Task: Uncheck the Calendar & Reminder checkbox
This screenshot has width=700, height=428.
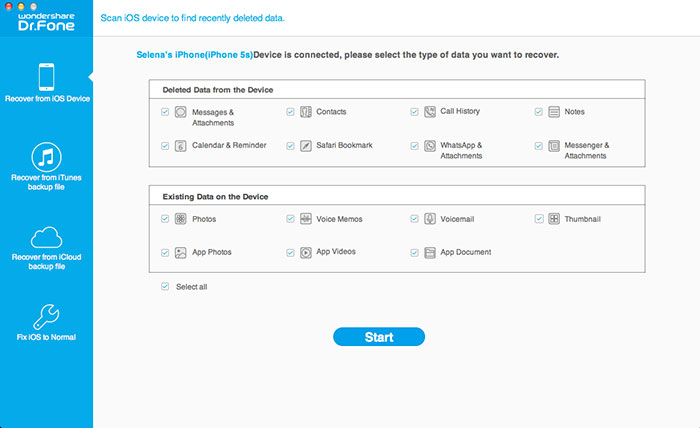Action: point(165,145)
